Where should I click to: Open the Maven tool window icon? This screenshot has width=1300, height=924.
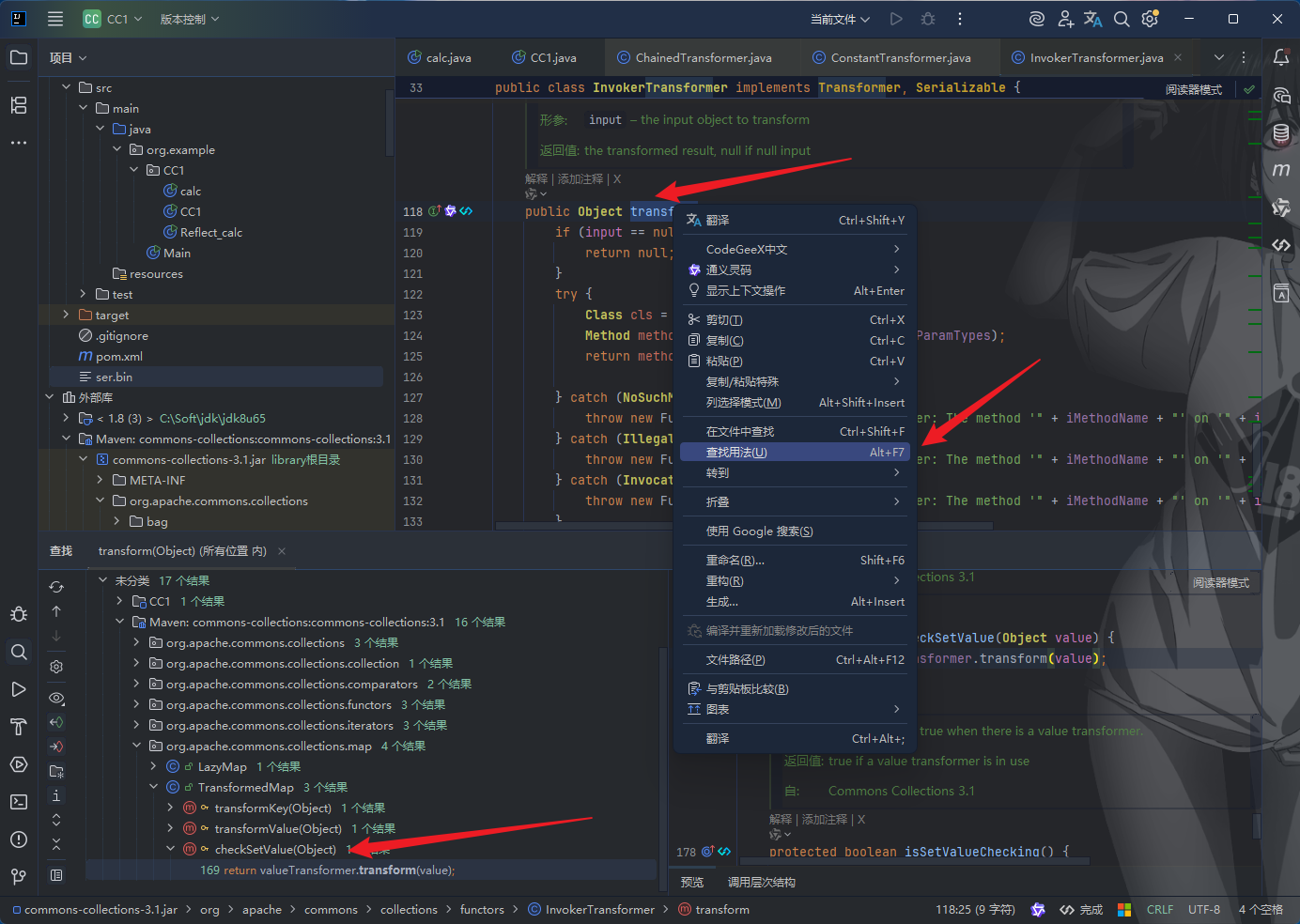(1281, 170)
